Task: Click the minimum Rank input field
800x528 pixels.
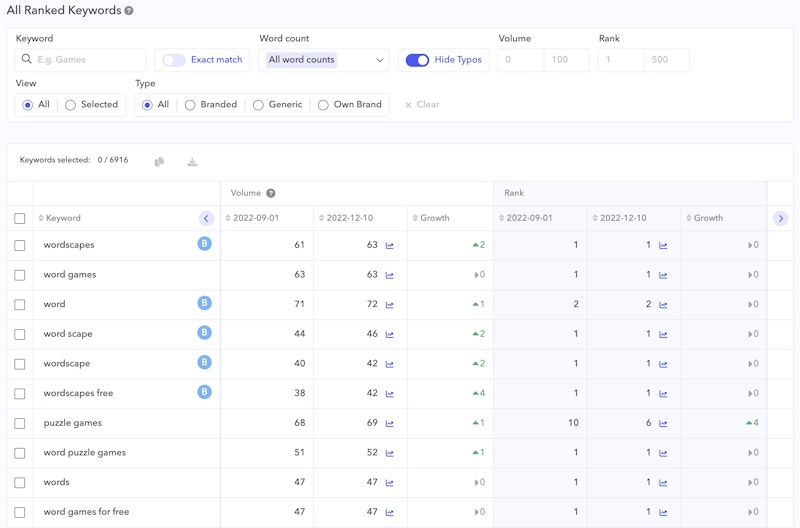Action: (x=620, y=60)
